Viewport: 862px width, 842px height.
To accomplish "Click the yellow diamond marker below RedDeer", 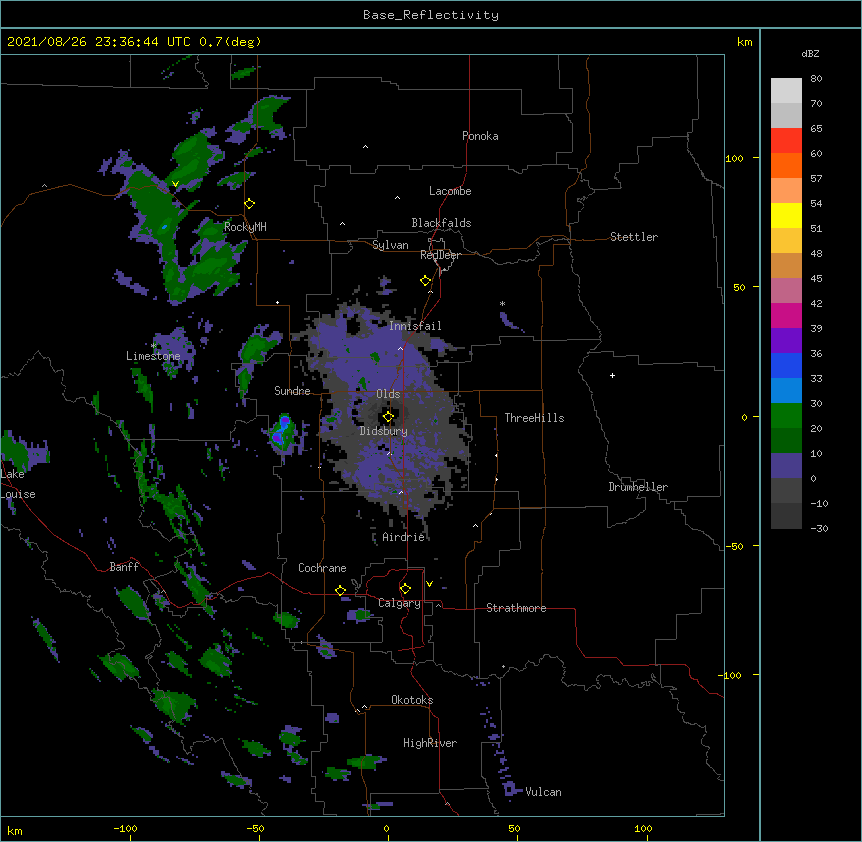I will (425, 281).
